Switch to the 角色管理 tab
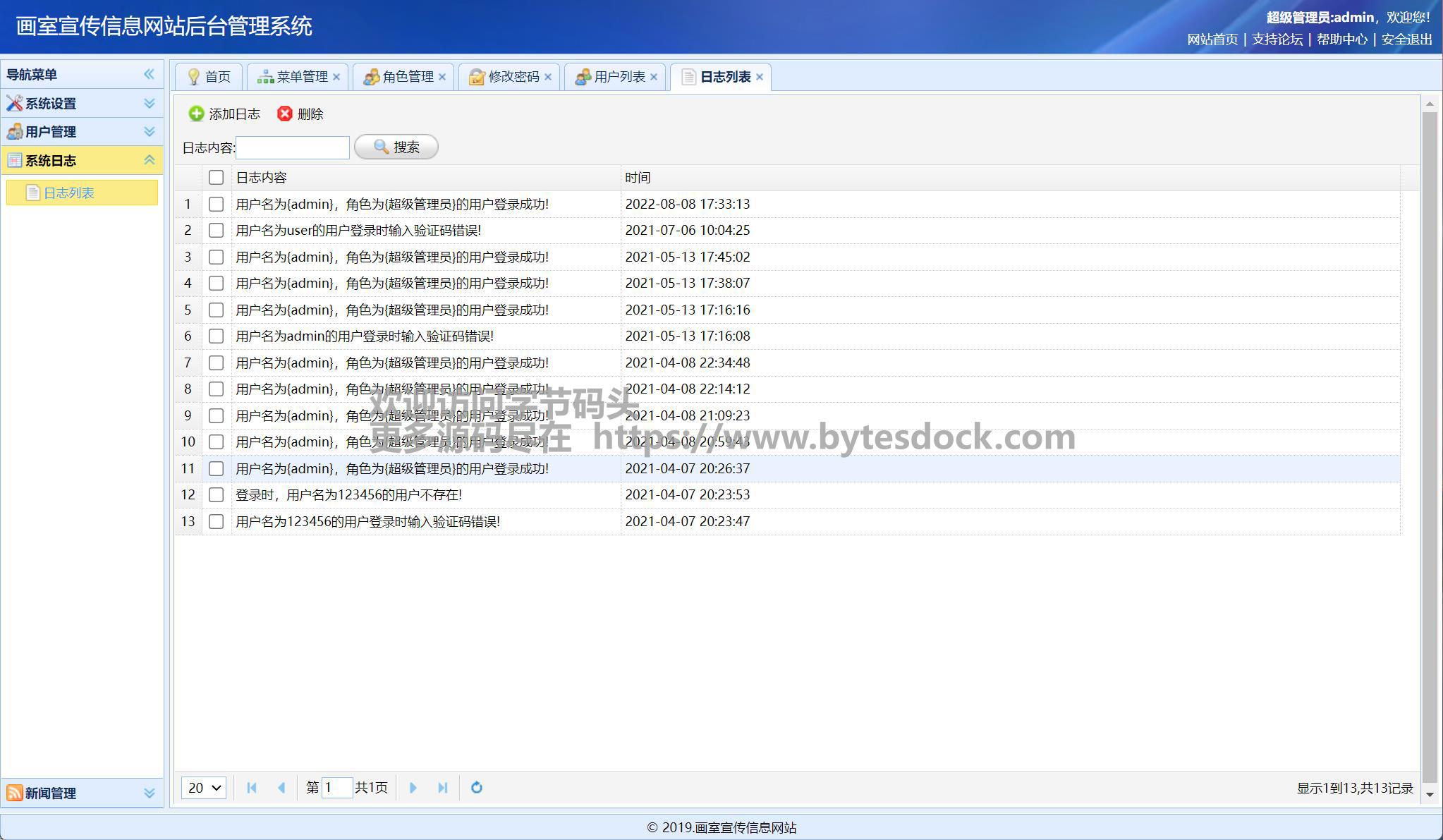1443x840 pixels. (x=407, y=77)
